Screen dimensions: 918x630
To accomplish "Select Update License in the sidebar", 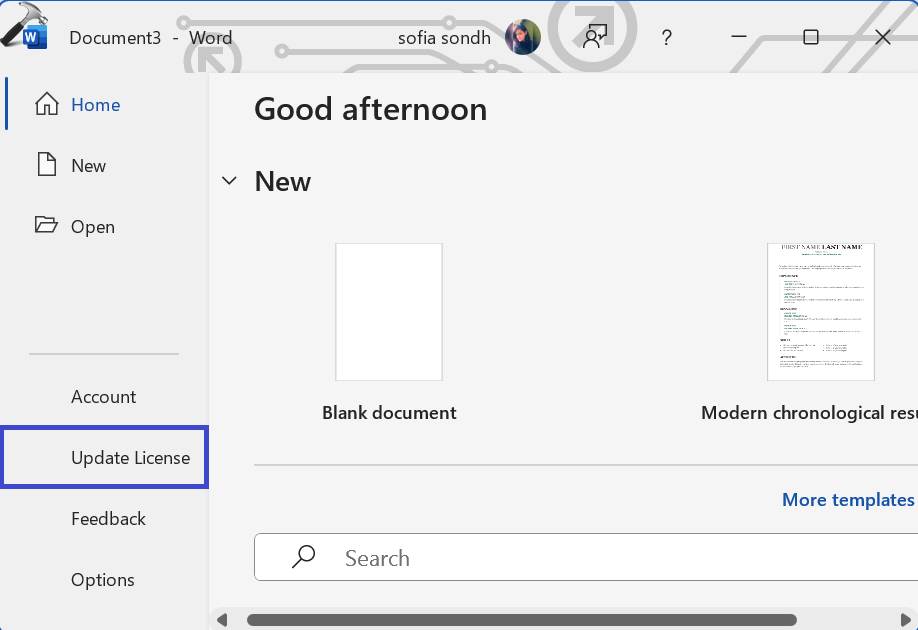I will click(130, 458).
